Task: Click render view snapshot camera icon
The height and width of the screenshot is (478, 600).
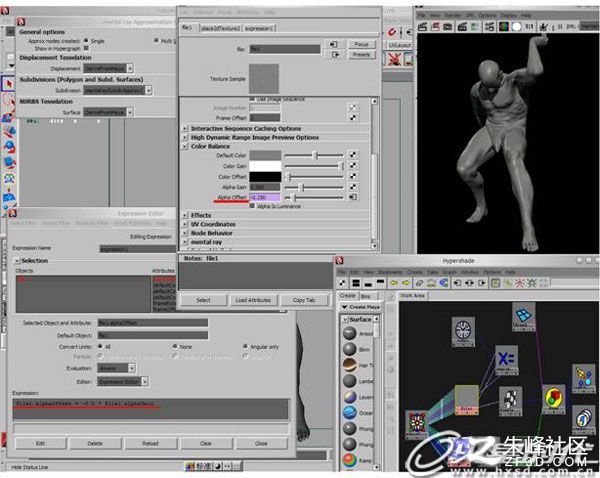Action: pos(447,27)
